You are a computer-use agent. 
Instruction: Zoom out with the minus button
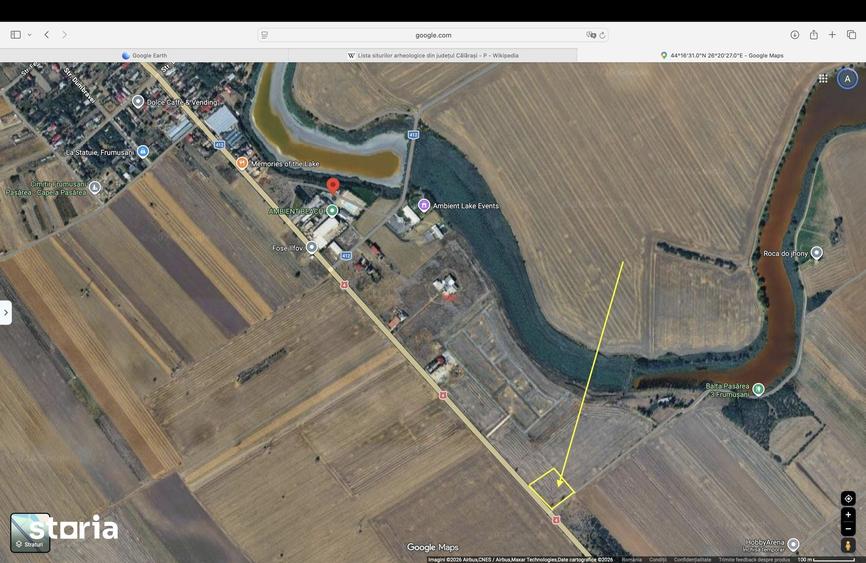pos(848,529)
